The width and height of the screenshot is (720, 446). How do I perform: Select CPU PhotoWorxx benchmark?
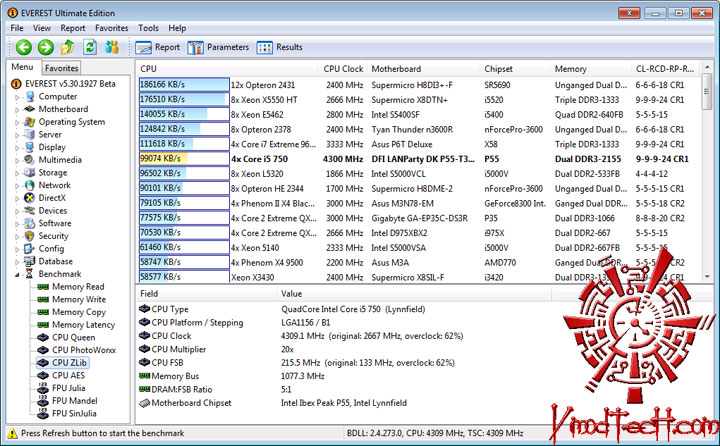point(84,350)
